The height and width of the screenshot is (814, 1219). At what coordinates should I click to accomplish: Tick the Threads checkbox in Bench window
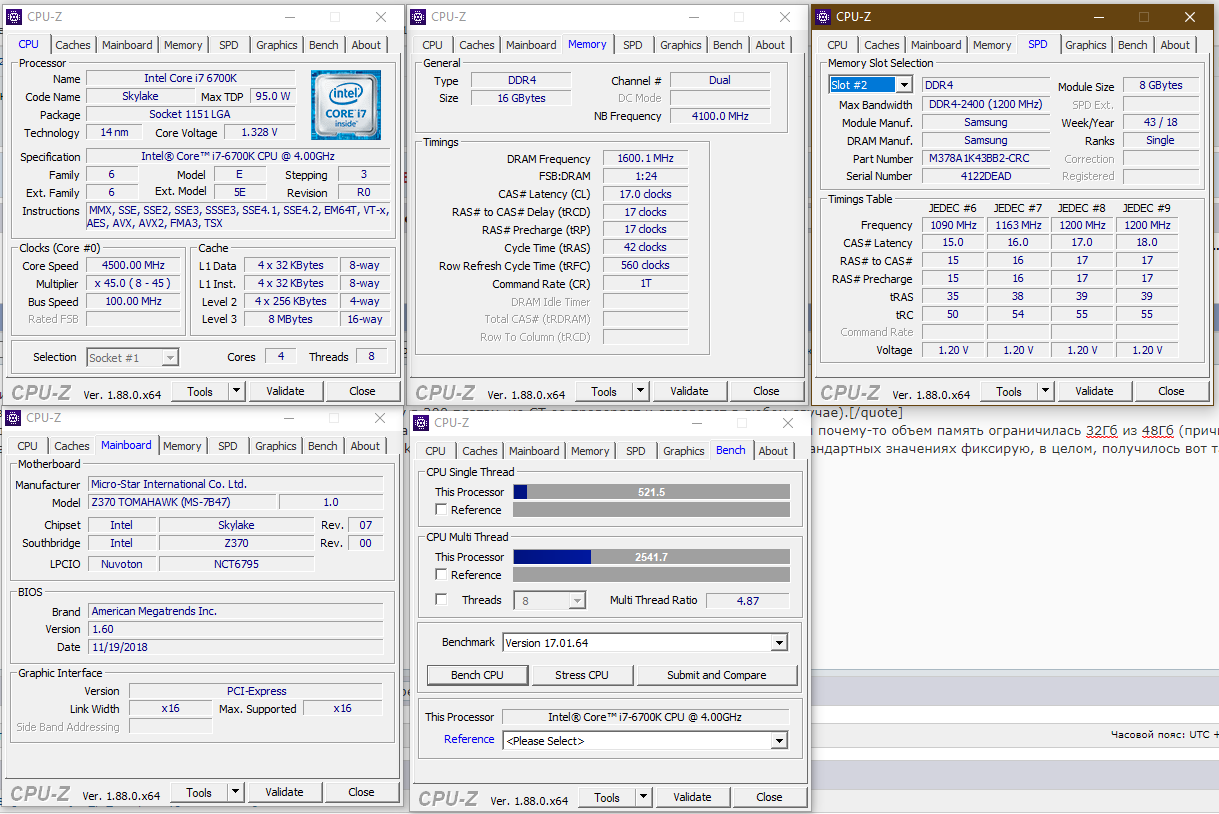tap(441, 600)
